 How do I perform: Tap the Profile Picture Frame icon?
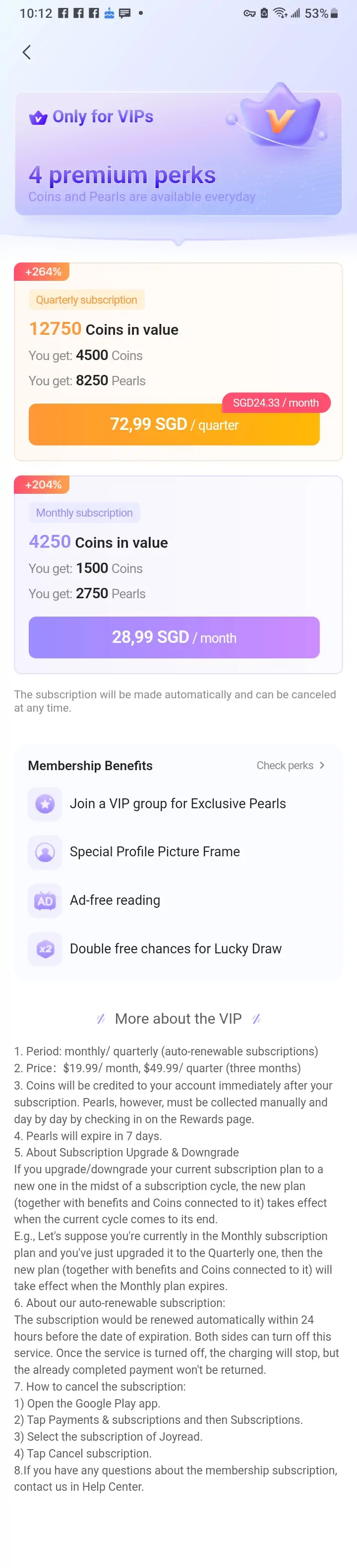click(x=45, y=852)
